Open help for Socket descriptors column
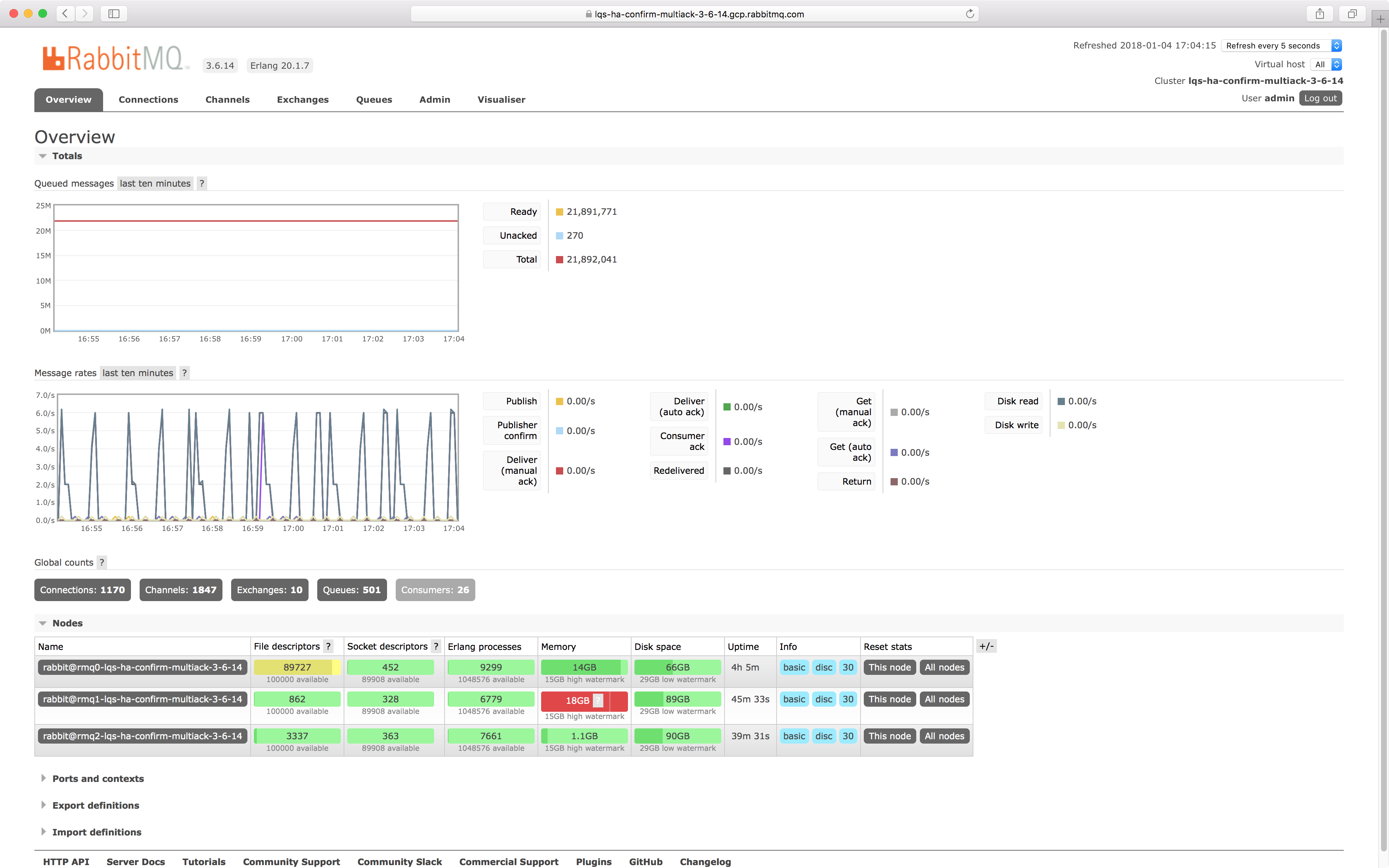This screenshot has width=1389, height=868. [x=436, y=646]
